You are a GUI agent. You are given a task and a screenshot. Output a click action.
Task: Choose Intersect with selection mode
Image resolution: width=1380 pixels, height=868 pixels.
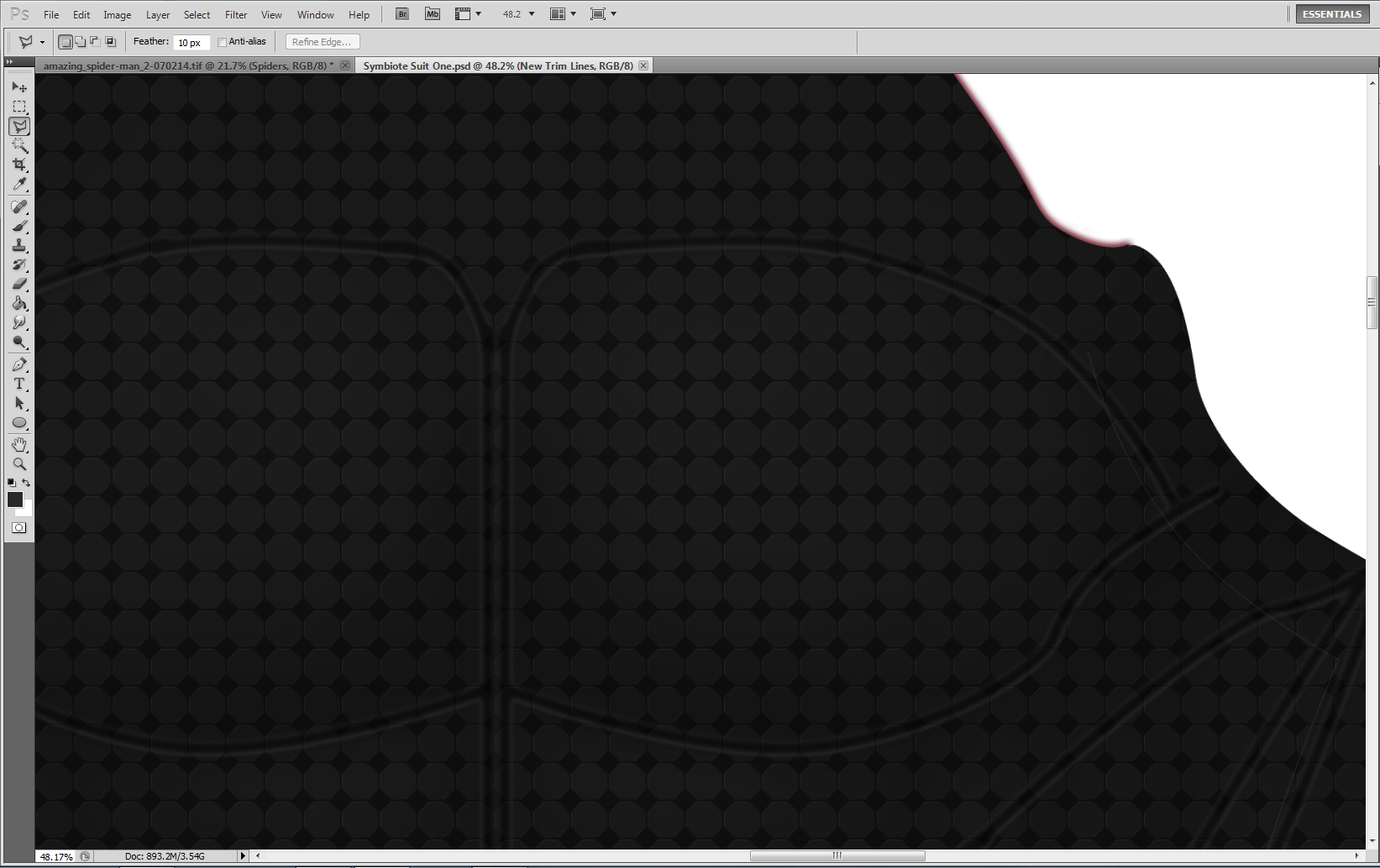coord(110,41)
